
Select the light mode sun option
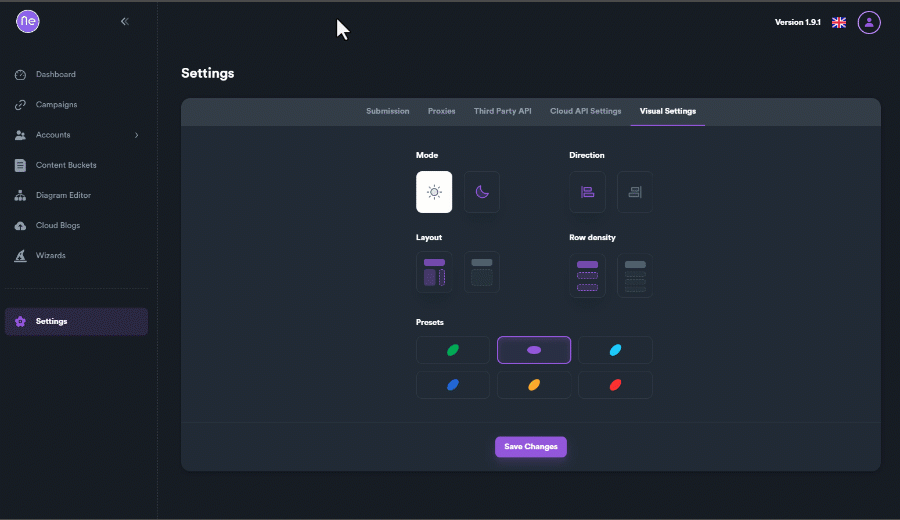[434, 192]
